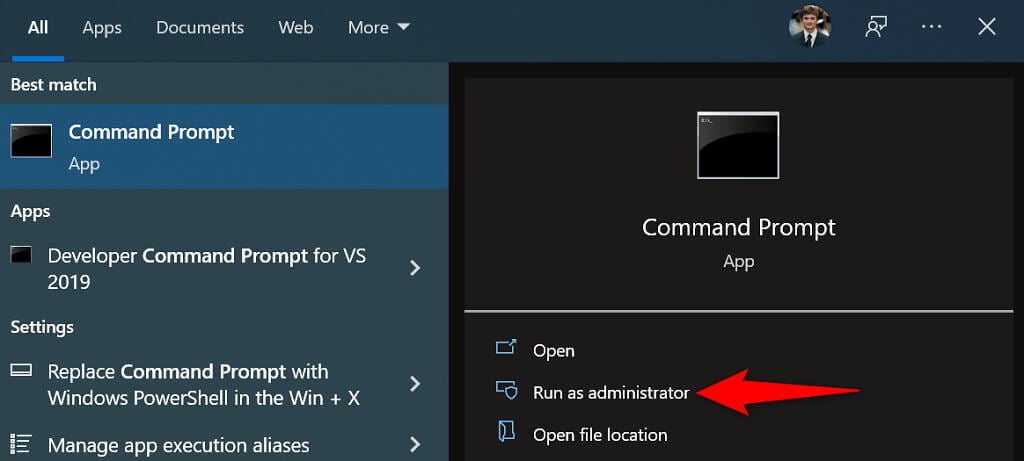Open the feedback icon in header
The width and height of the screenshot is (1024, 461).
point(876,27)
